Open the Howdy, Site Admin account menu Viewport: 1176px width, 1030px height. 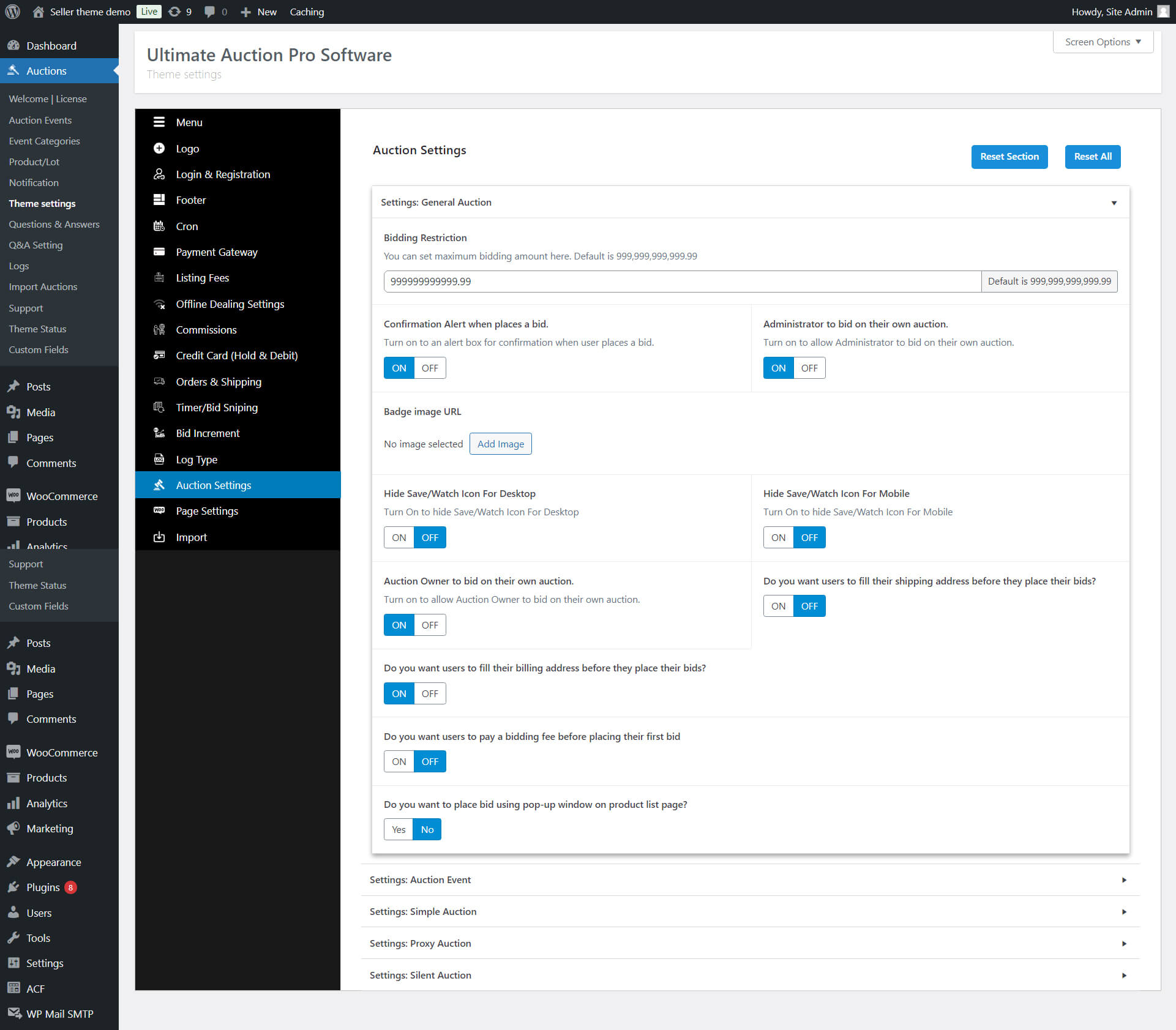pyautogui.click(x=1121, y=12)
